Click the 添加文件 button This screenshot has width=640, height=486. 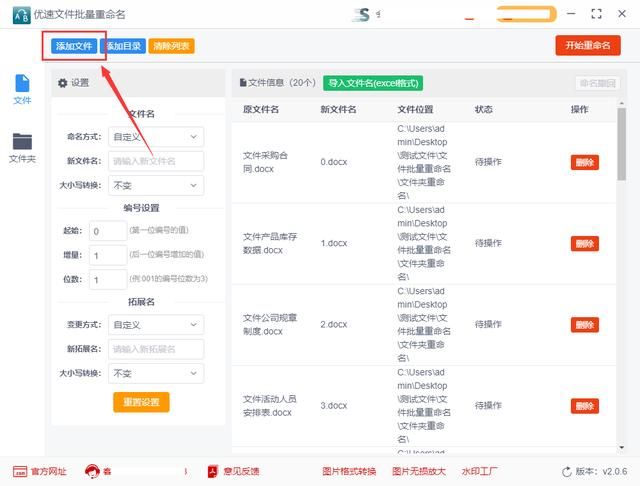74,46
